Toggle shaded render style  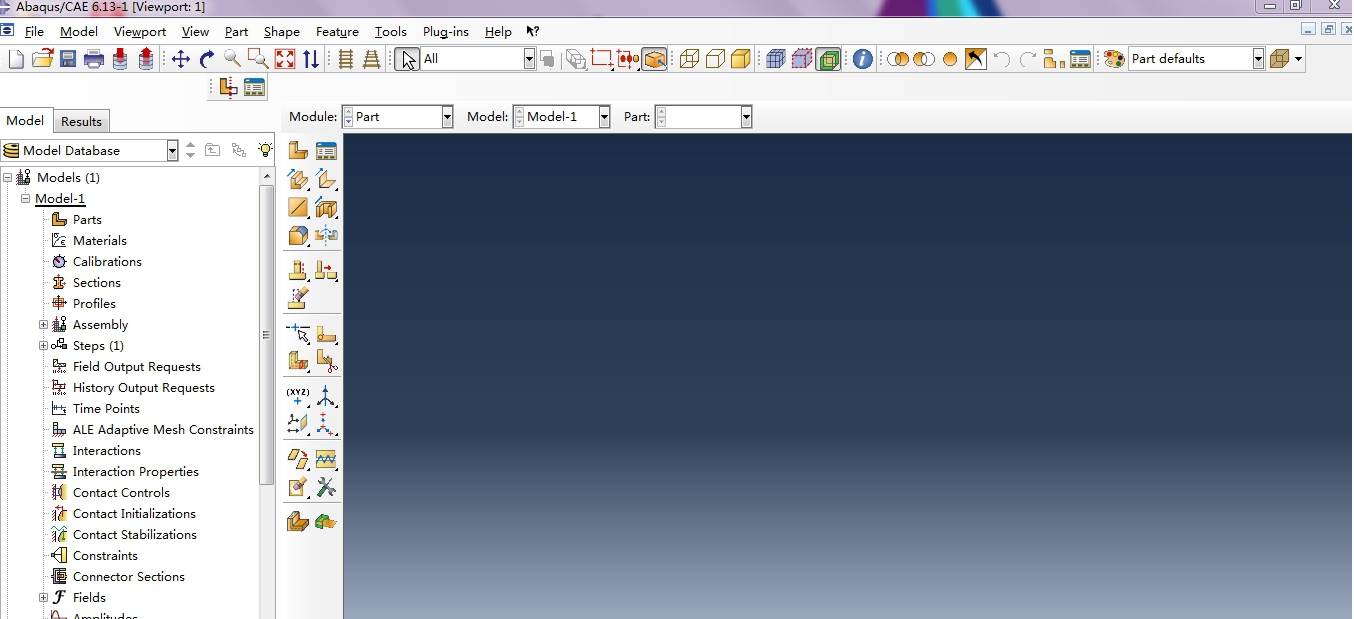pos(740,59)
